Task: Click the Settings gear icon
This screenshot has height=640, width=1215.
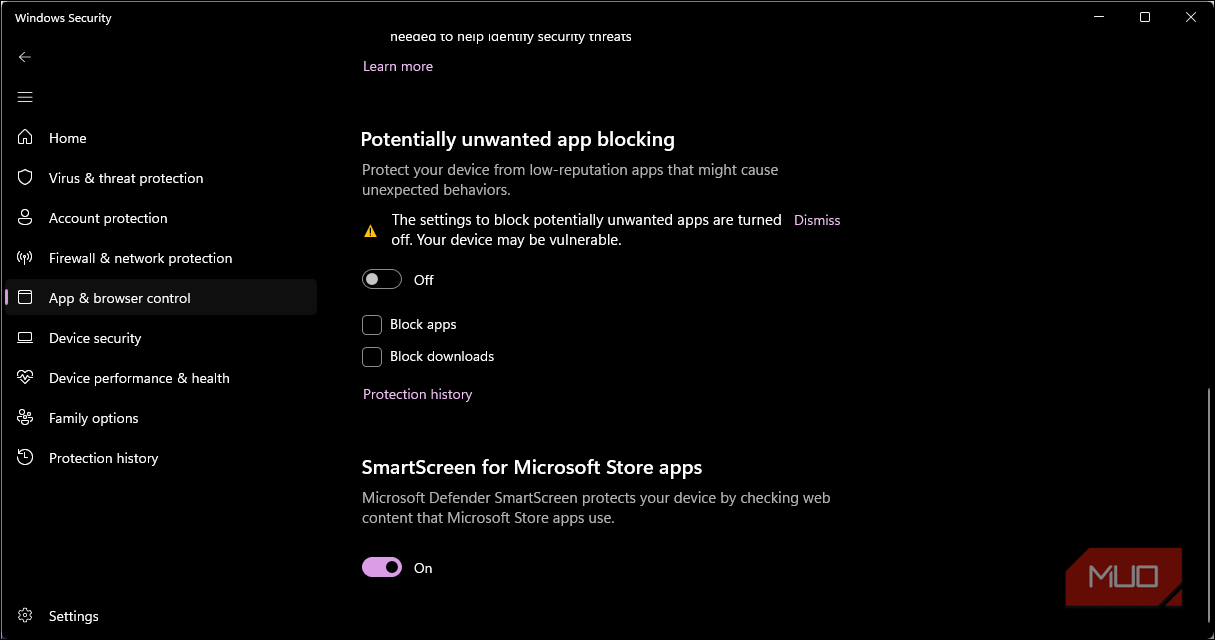Action: point(26,616)
